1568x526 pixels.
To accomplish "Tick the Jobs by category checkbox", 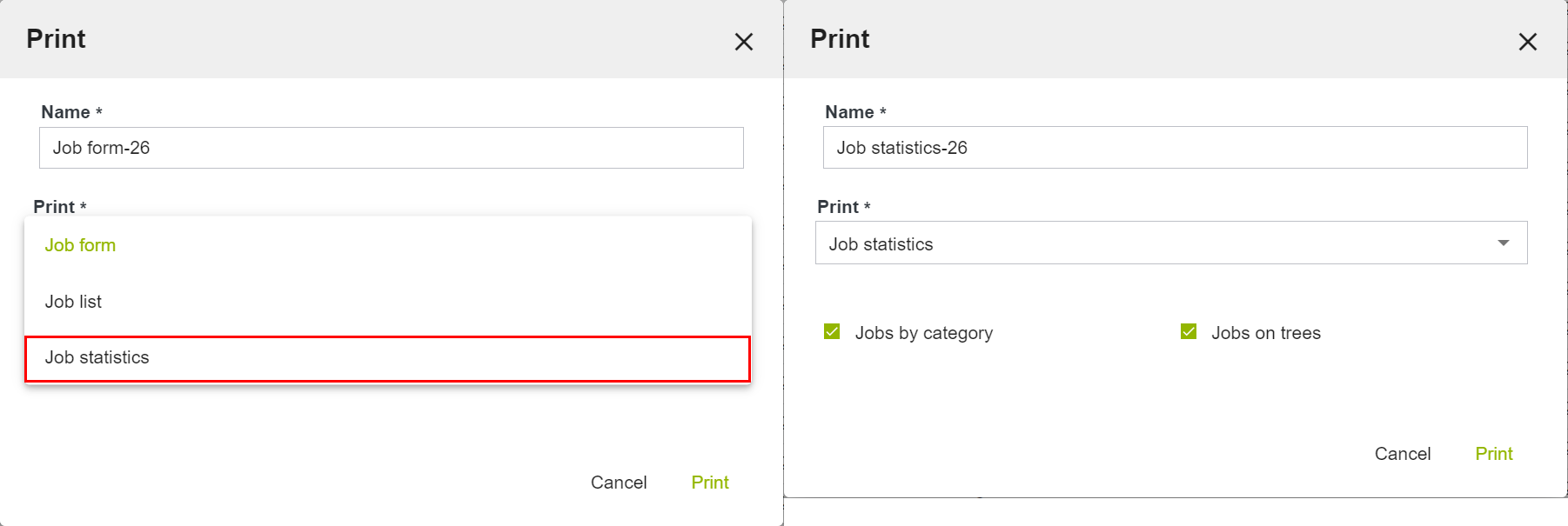I will 832,332.
